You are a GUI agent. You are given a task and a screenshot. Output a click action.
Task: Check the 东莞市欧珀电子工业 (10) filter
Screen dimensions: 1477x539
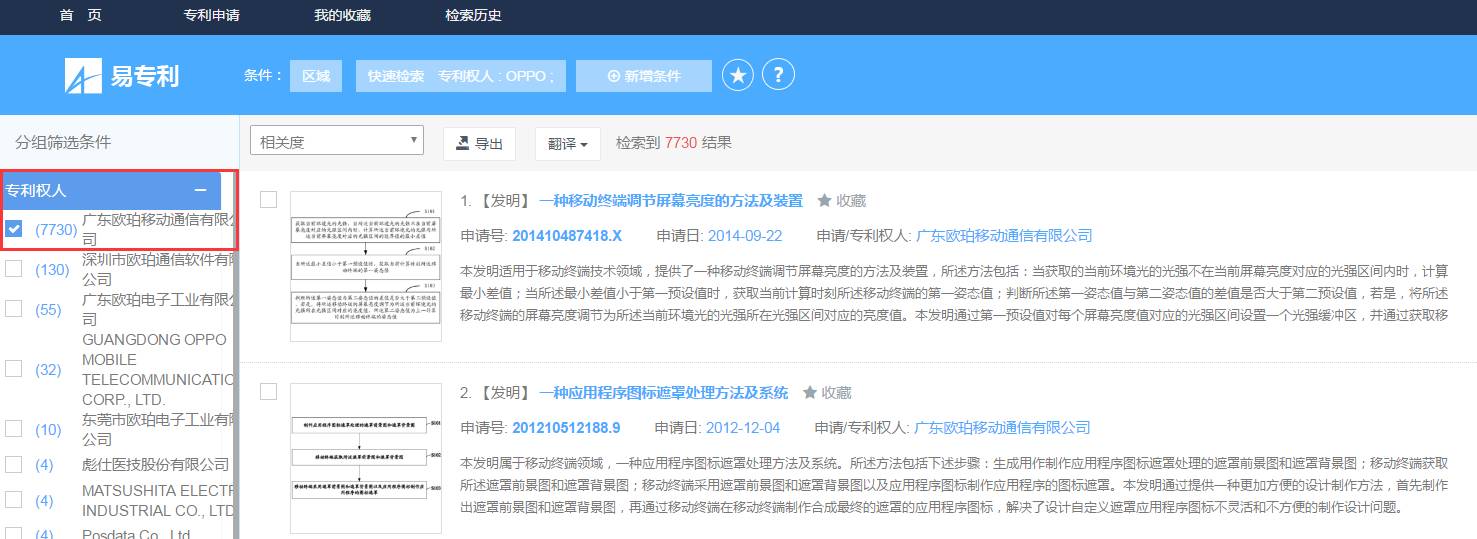(14, 429)
